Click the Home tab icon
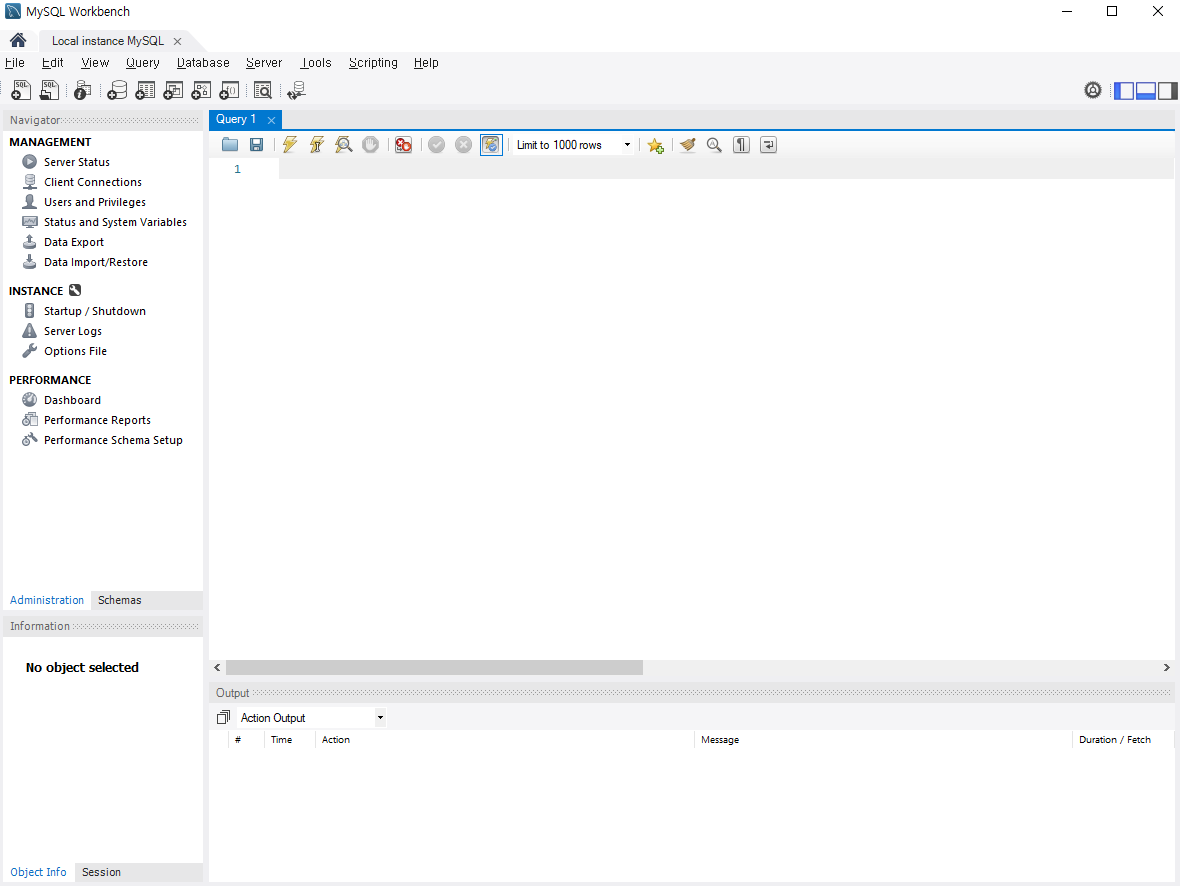This screenshot has height=886, width=1180. click(18, 40)
